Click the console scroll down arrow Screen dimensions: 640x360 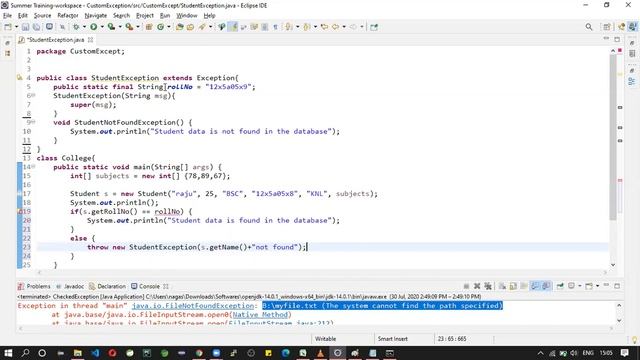pyautogui.click(x=619, y=320)
